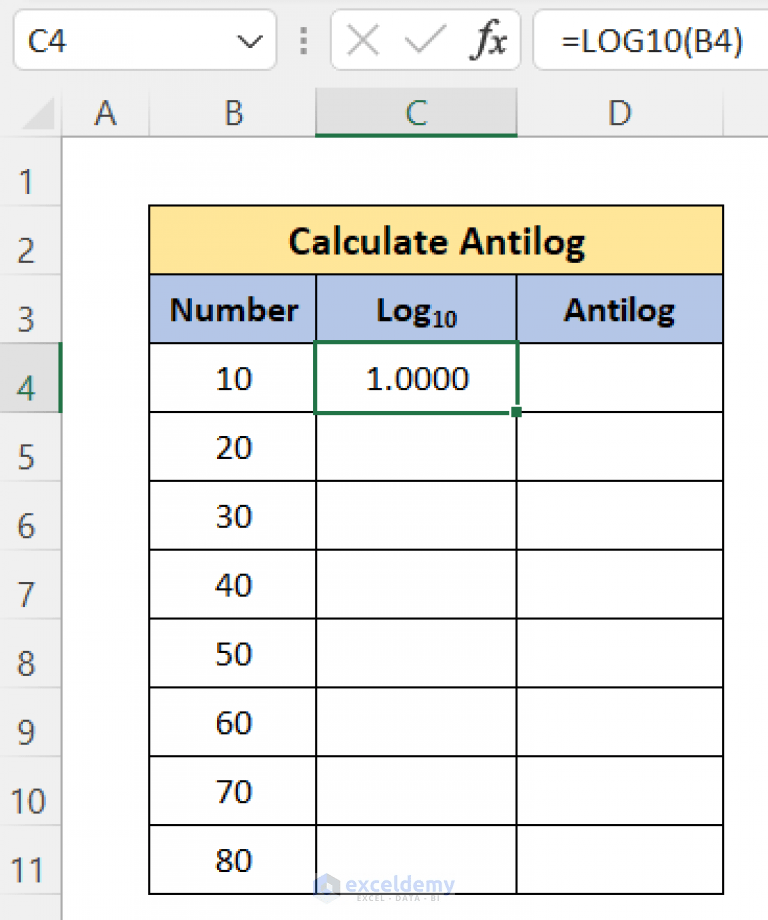Click the vertical ellipsis beside Name Box
768x920 pixels.
[303, 40]
